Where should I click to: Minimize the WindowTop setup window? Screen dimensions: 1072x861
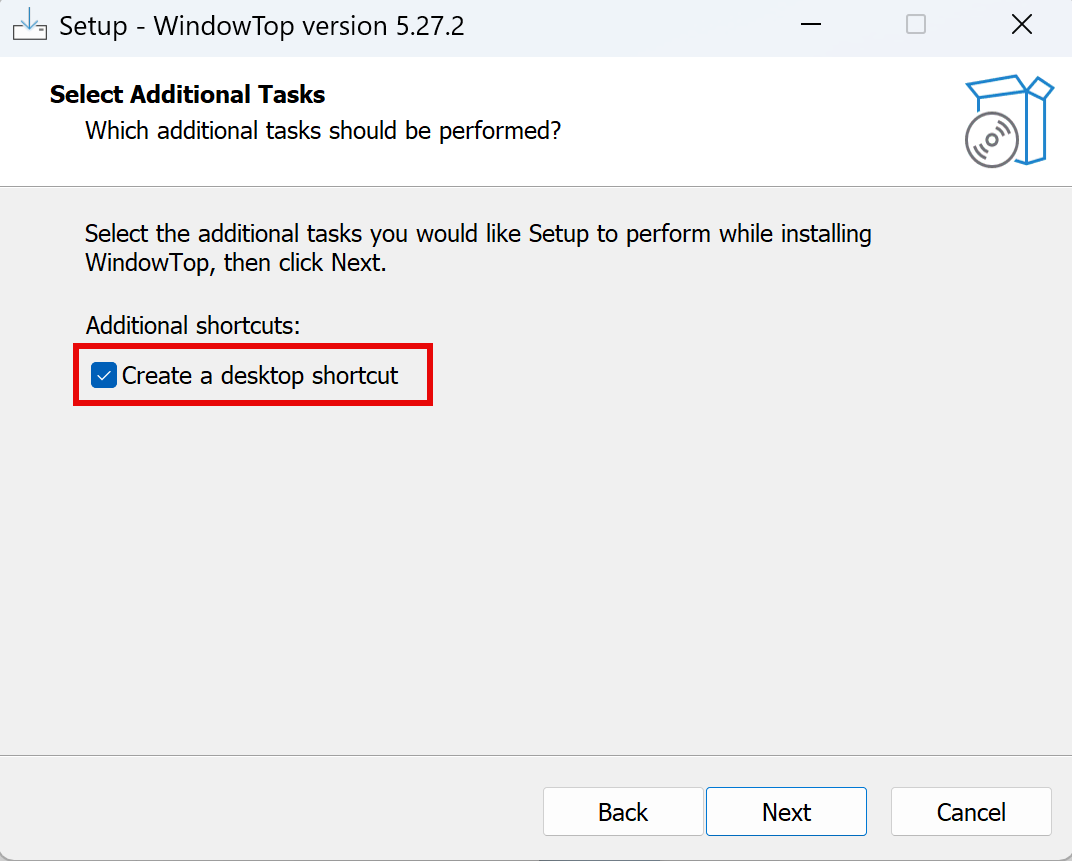click(x=810, y=25)
